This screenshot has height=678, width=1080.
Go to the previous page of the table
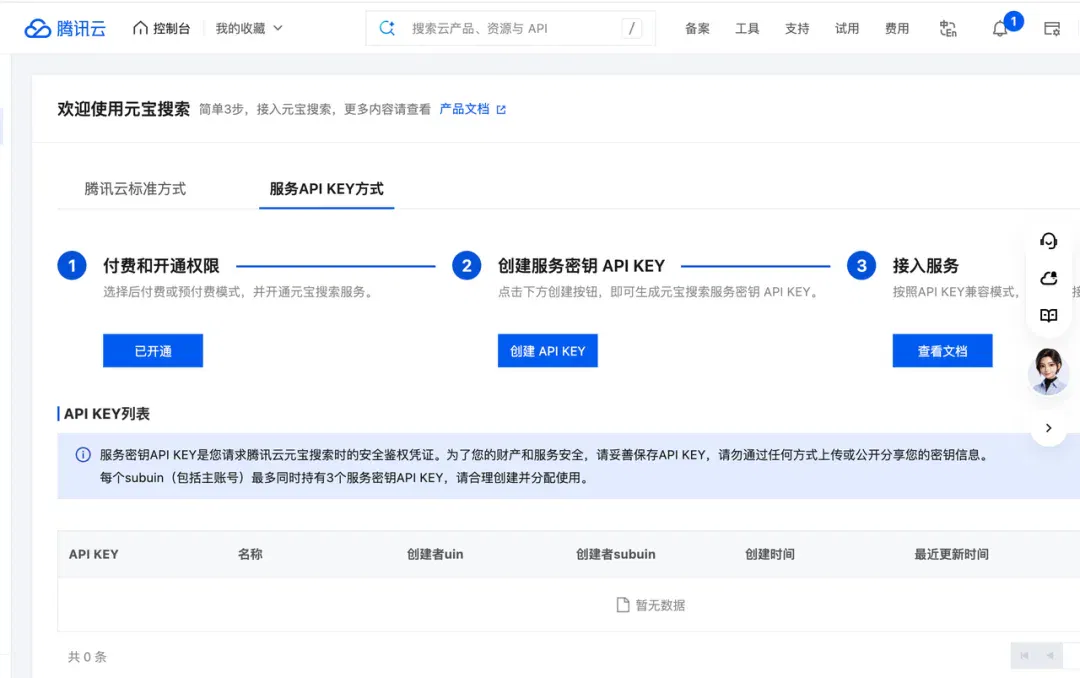point(1050,655)
